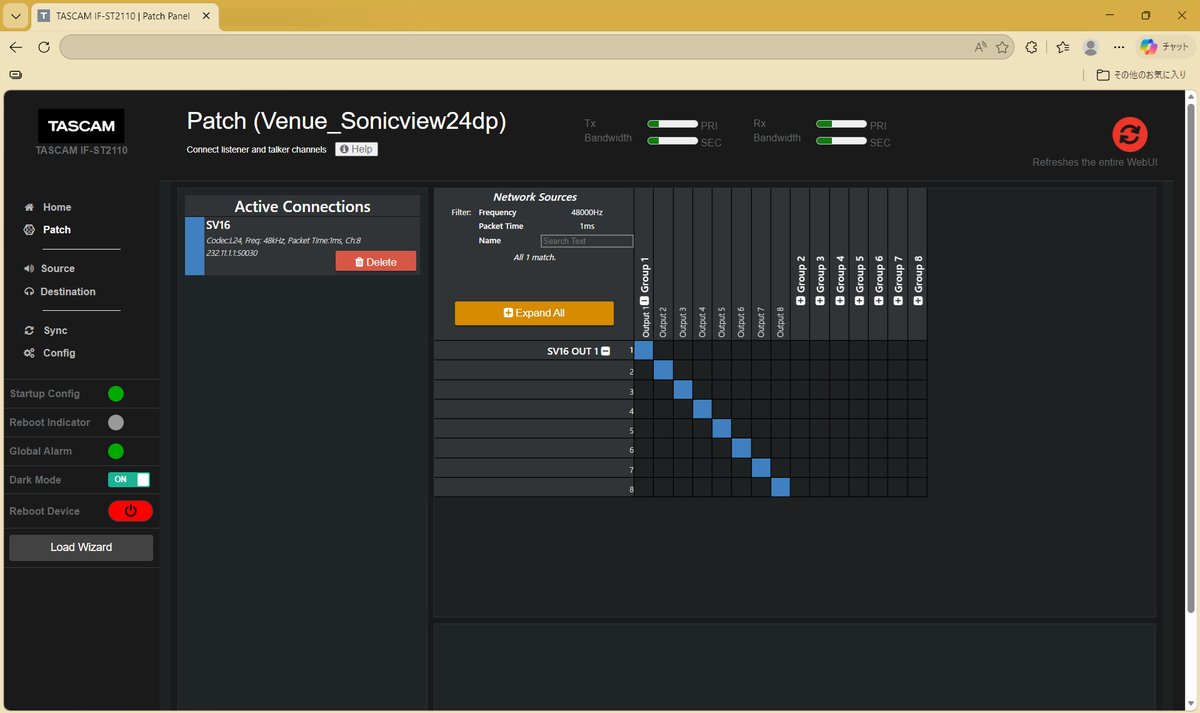Open the browser extensions icon
This screenshot has width=1200, height=713.
click(x=1033, y=47)
